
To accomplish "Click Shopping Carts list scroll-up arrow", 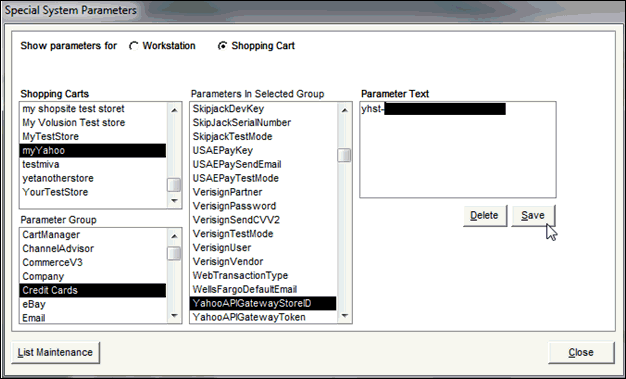I will tap(174, 110).
